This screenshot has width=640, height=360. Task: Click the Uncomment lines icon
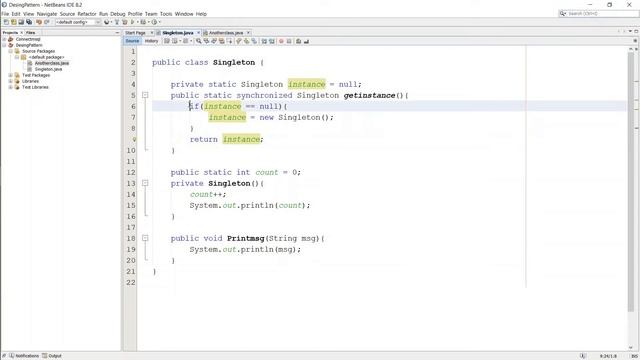[307, 41]
